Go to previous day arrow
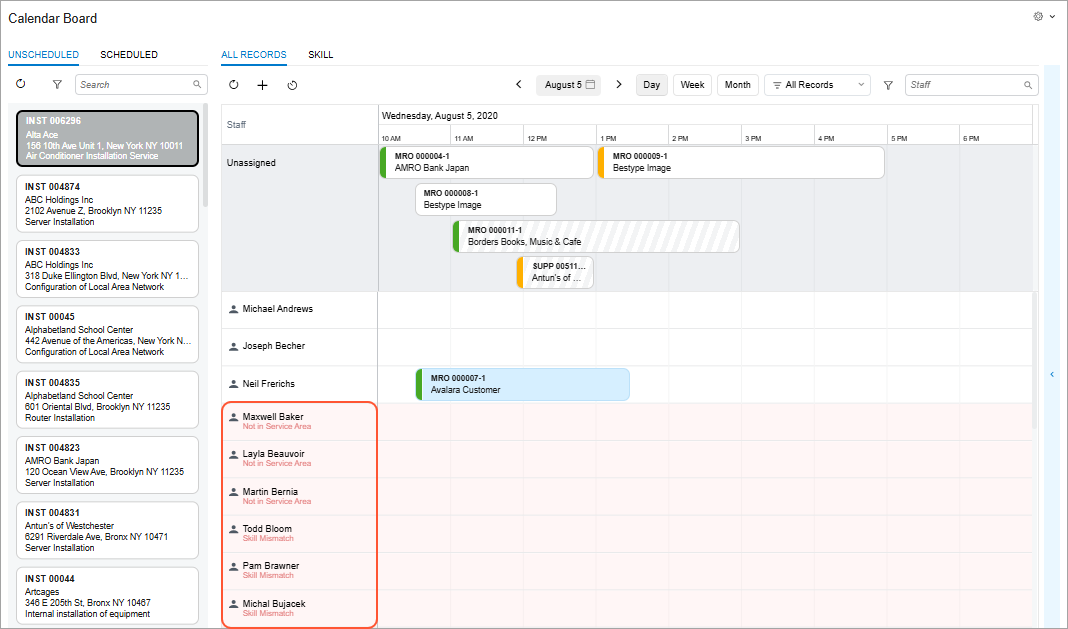 [518, 85]
